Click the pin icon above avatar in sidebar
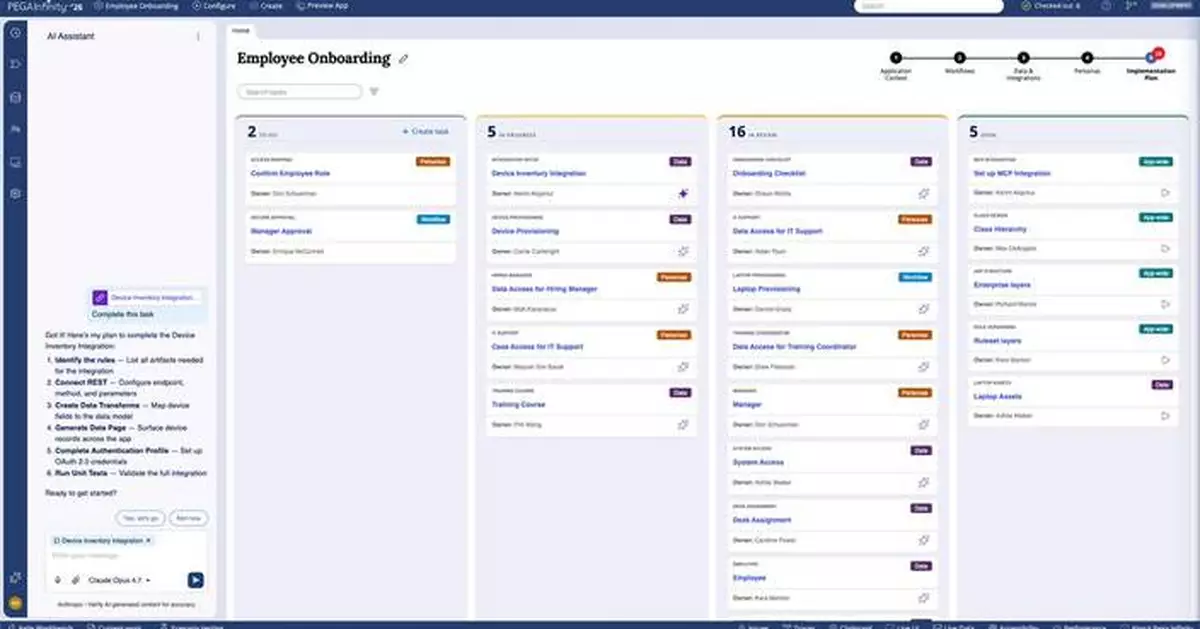This screenshot has width=1200, height=629. [x=15, y=577]
